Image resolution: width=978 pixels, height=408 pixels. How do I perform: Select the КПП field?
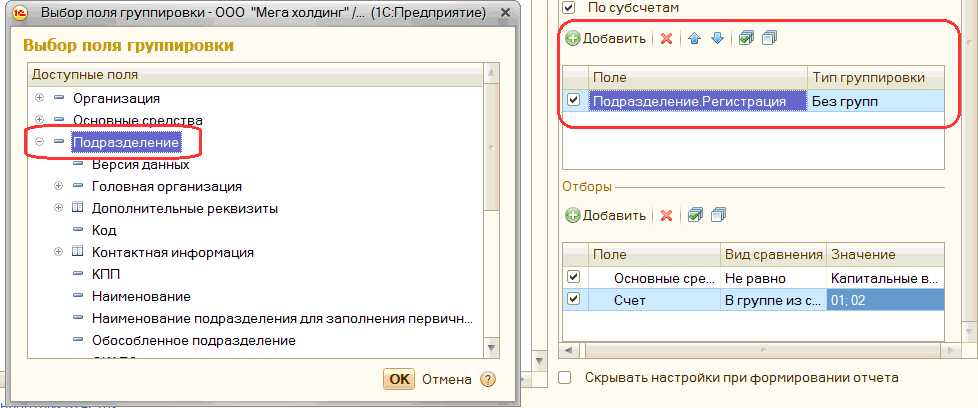(105, 274)
